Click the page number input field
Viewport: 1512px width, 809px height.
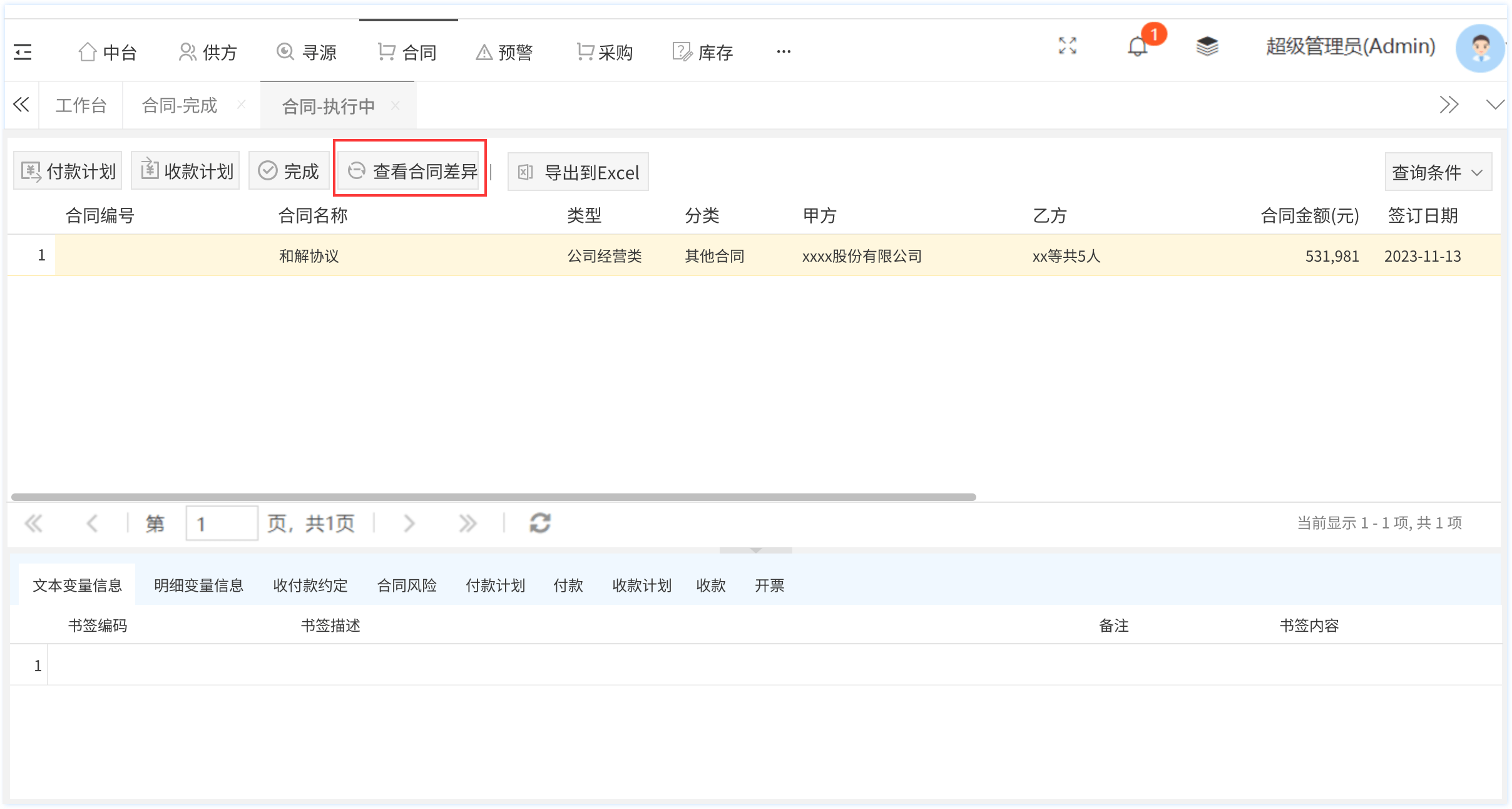coord(222,523)
